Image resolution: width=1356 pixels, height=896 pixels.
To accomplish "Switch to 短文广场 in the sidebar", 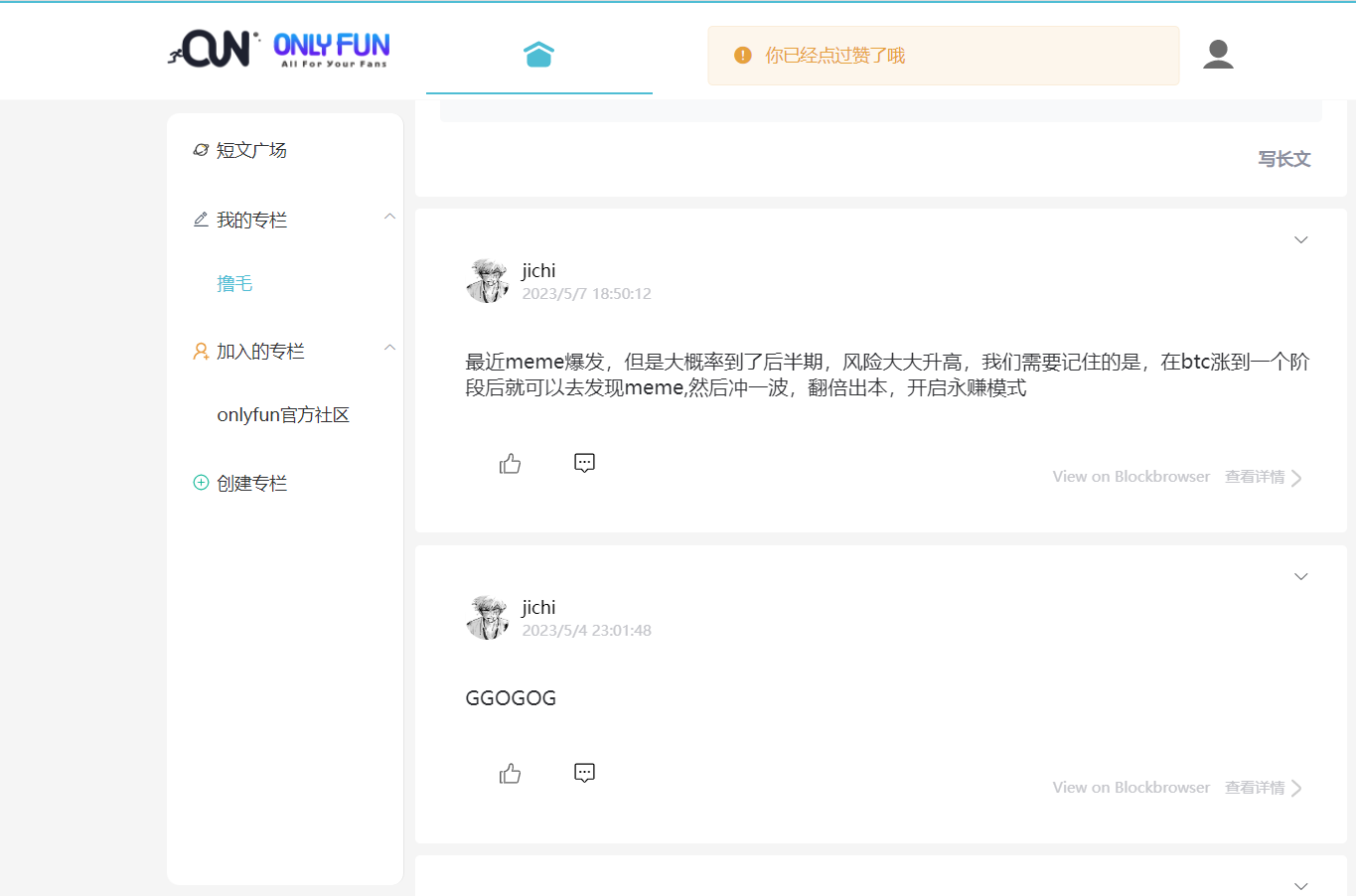I will point(251,149).
